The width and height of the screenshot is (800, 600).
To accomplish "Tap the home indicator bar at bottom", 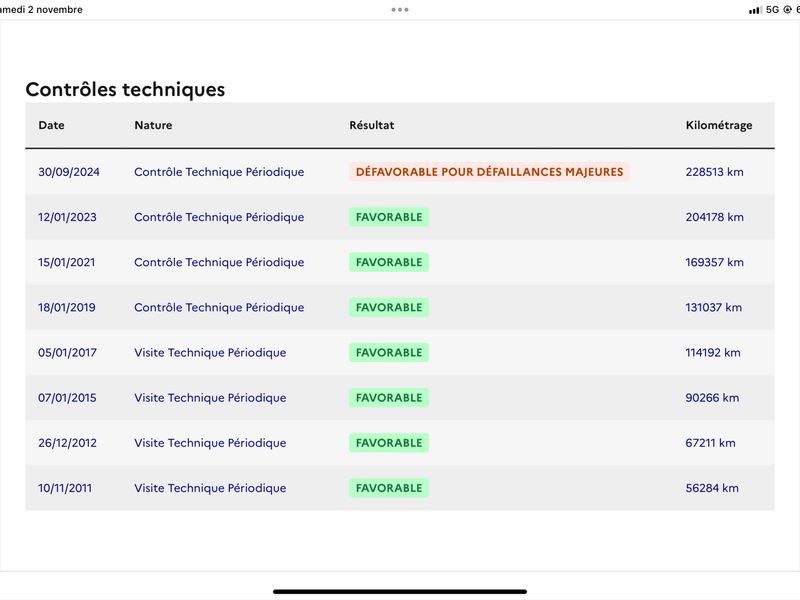I will click(400, 592).
